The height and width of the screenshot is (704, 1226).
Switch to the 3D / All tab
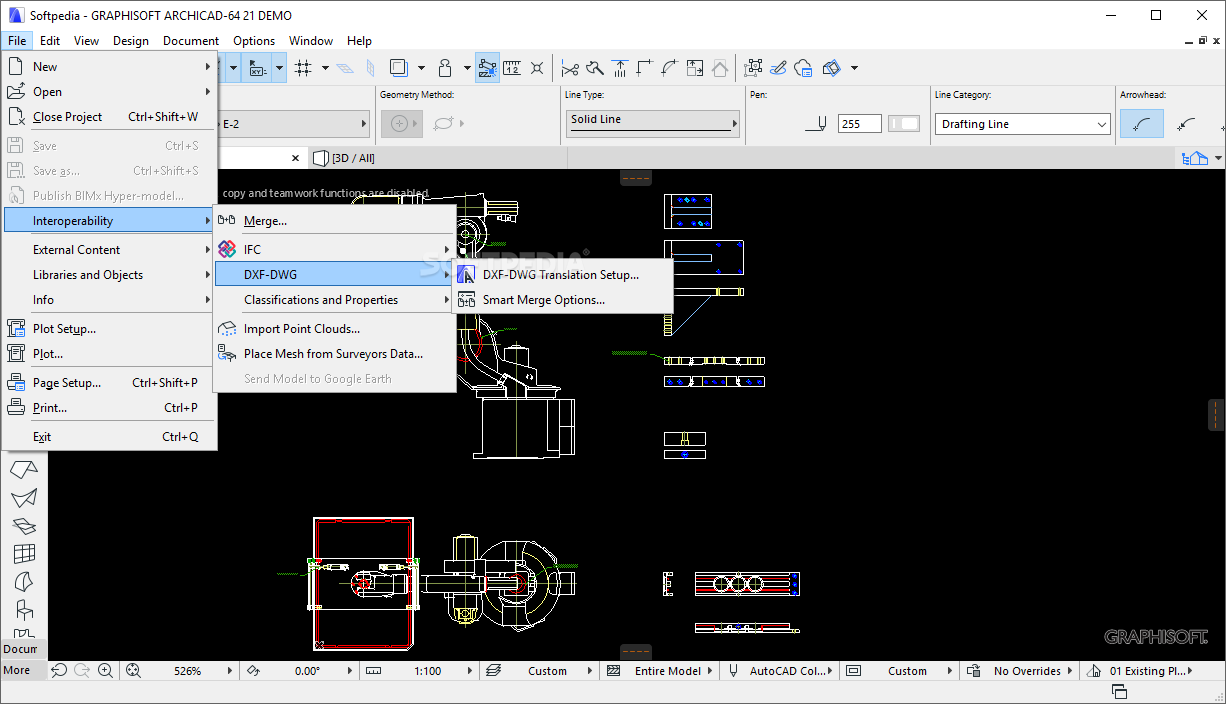click(345, 158)
